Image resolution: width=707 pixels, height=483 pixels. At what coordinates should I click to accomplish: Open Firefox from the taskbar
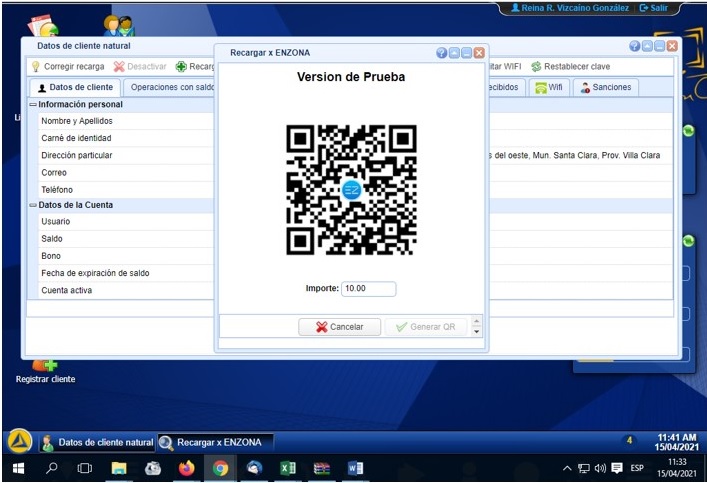(x=186, y=469)
